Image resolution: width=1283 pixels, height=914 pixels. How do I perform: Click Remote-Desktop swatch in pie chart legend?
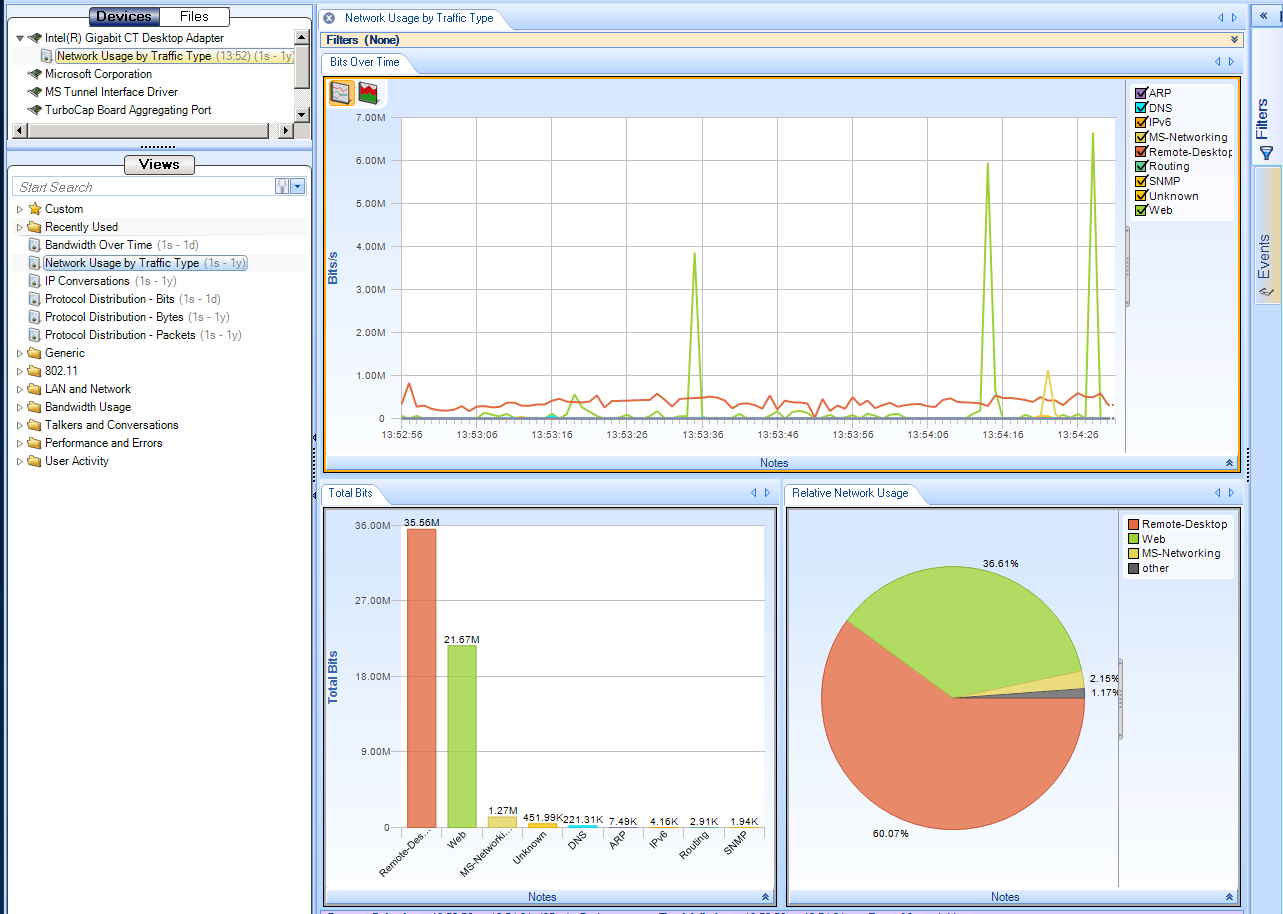click(1133, 524)
